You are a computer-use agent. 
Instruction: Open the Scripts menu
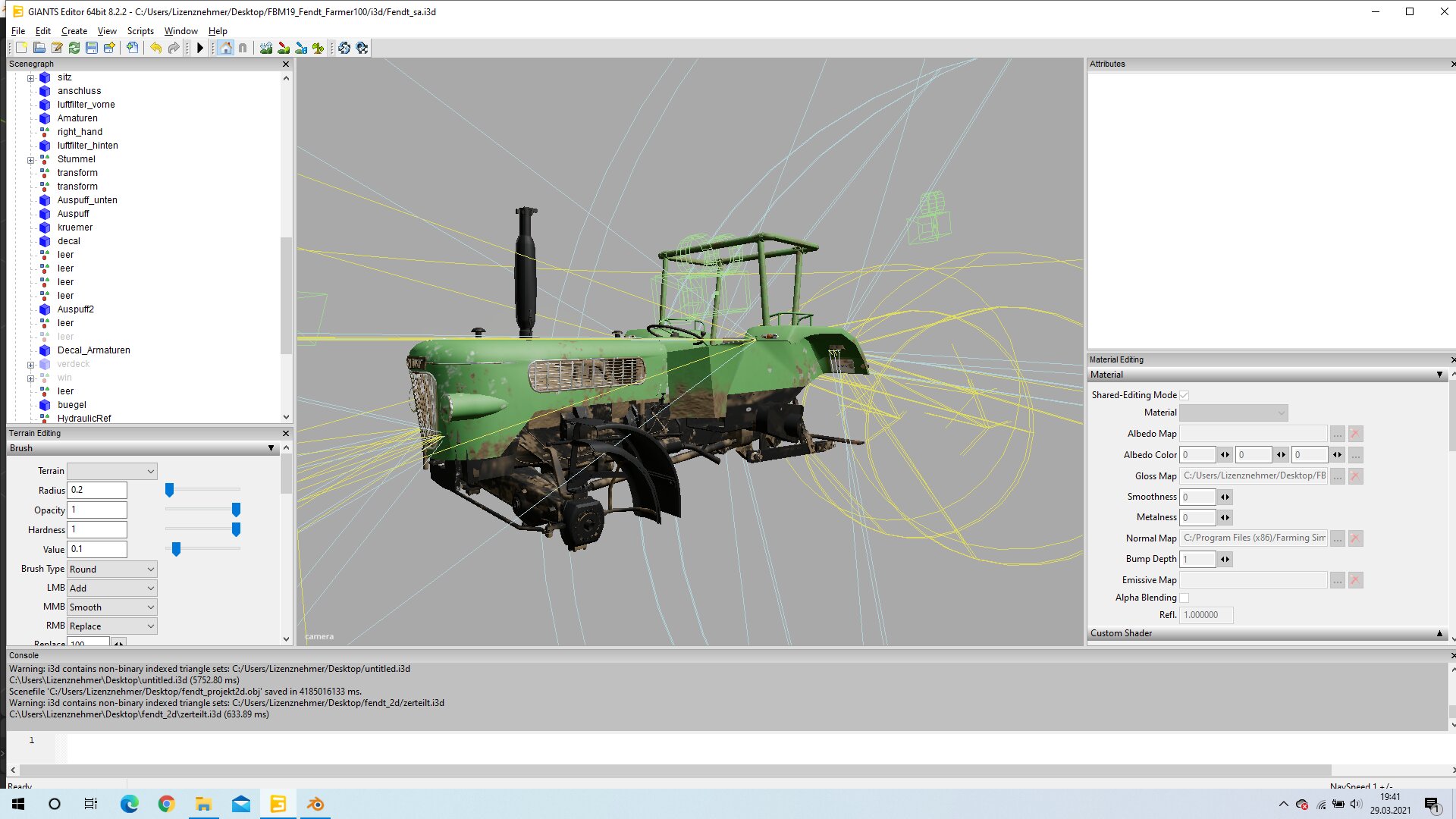click(x=140, y=30)
